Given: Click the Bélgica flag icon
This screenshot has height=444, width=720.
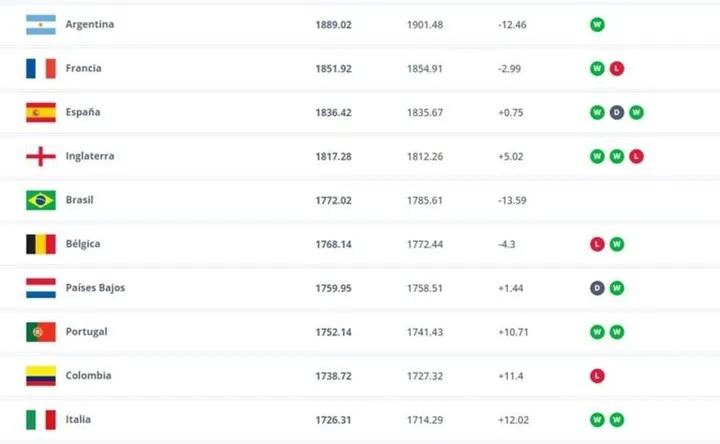Looking at the screenshot, I should coord(40,244).
